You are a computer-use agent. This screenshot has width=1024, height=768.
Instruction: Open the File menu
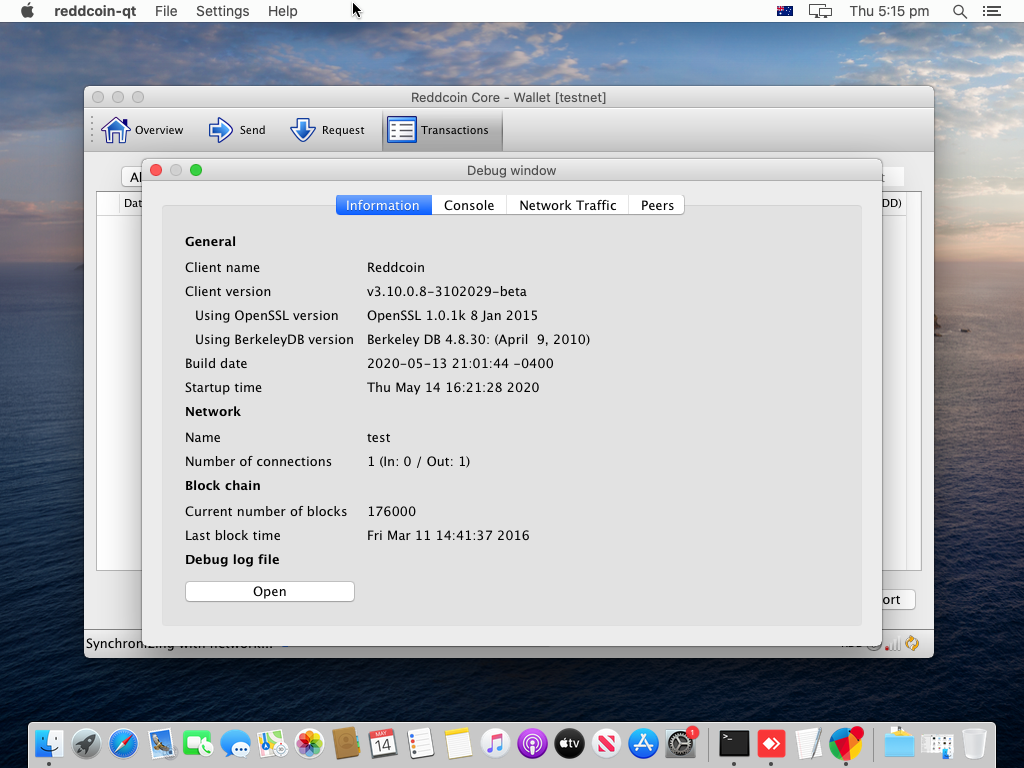[166, 11]
